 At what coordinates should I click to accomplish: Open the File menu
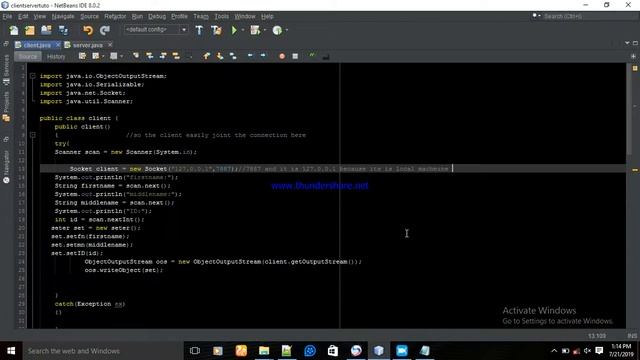(7, 16)
